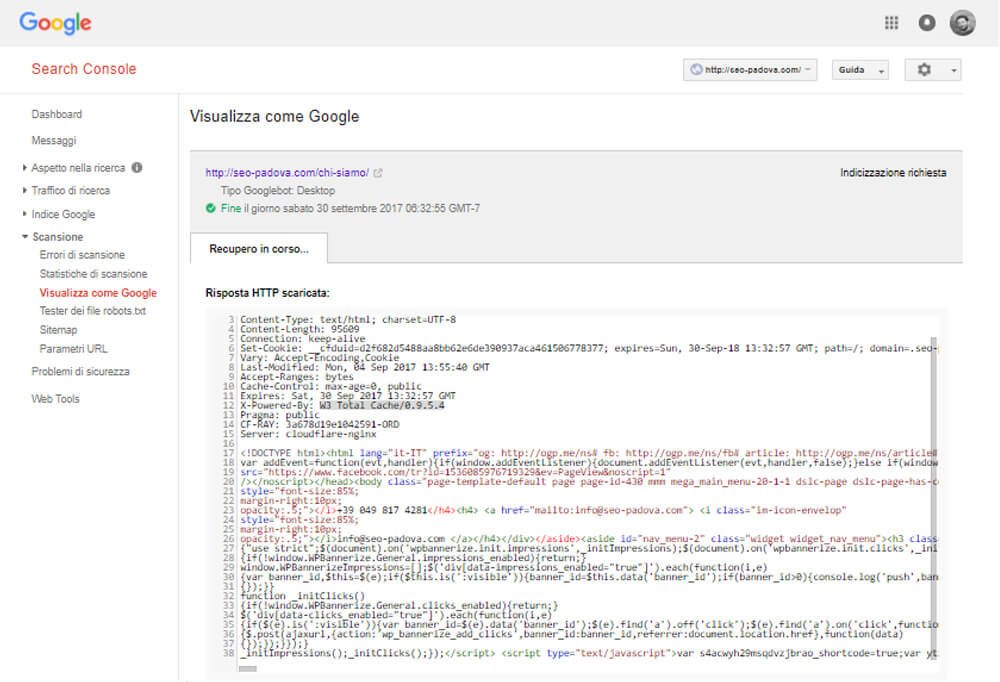Viewport: 1000px width, 682px height.
Task: Click the 'Vary: Accept-Encoding,Cookie' line
Action: tap(320, 358)
